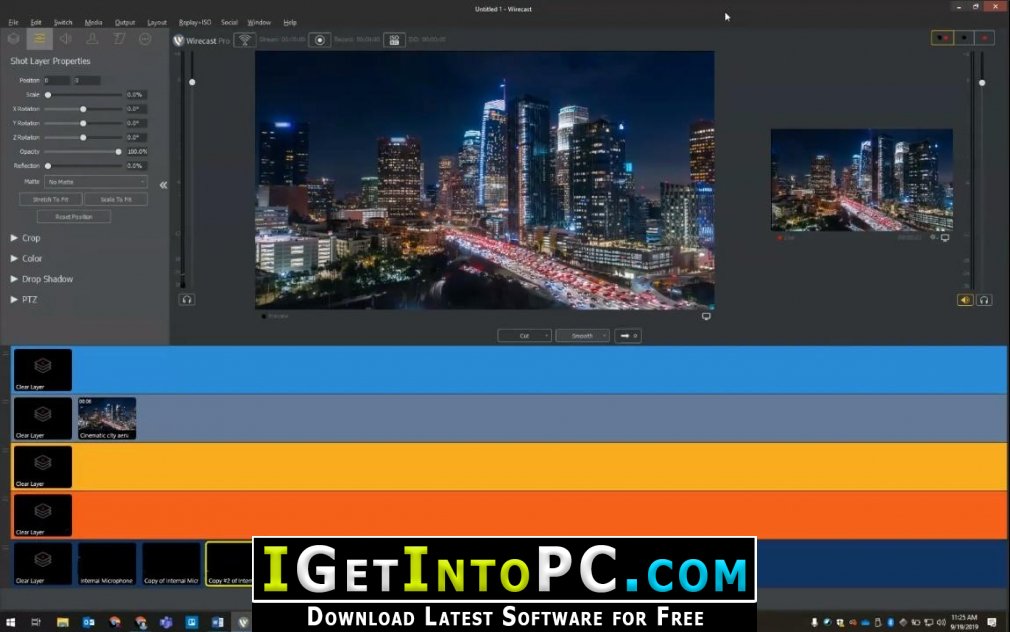The image size is (1010, 632).
Task: Click the live output headphones icon
Action: (x=984, y=300)
